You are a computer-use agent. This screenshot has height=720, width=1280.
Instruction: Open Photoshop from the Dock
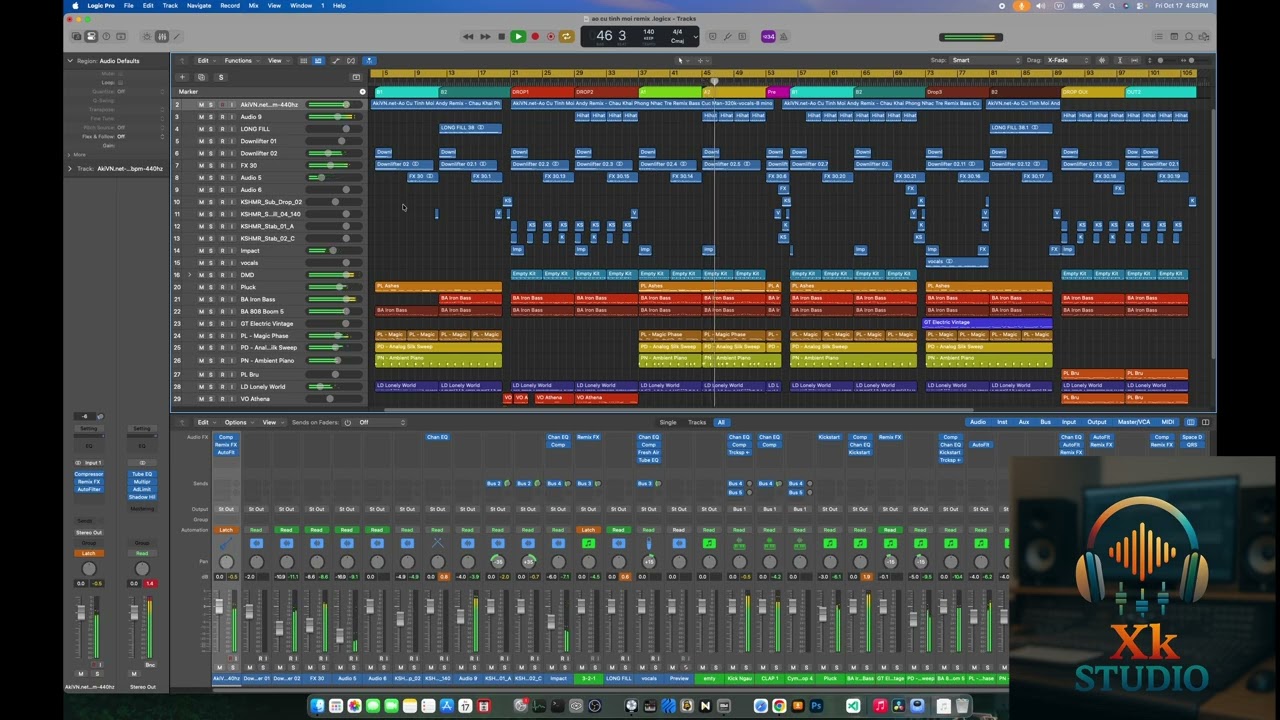(816, 706)
